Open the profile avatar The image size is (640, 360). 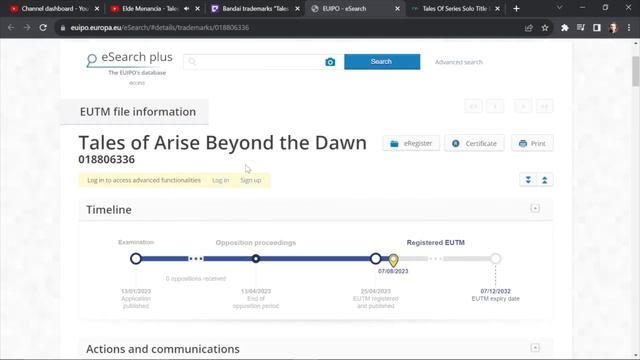coord(613,28)
